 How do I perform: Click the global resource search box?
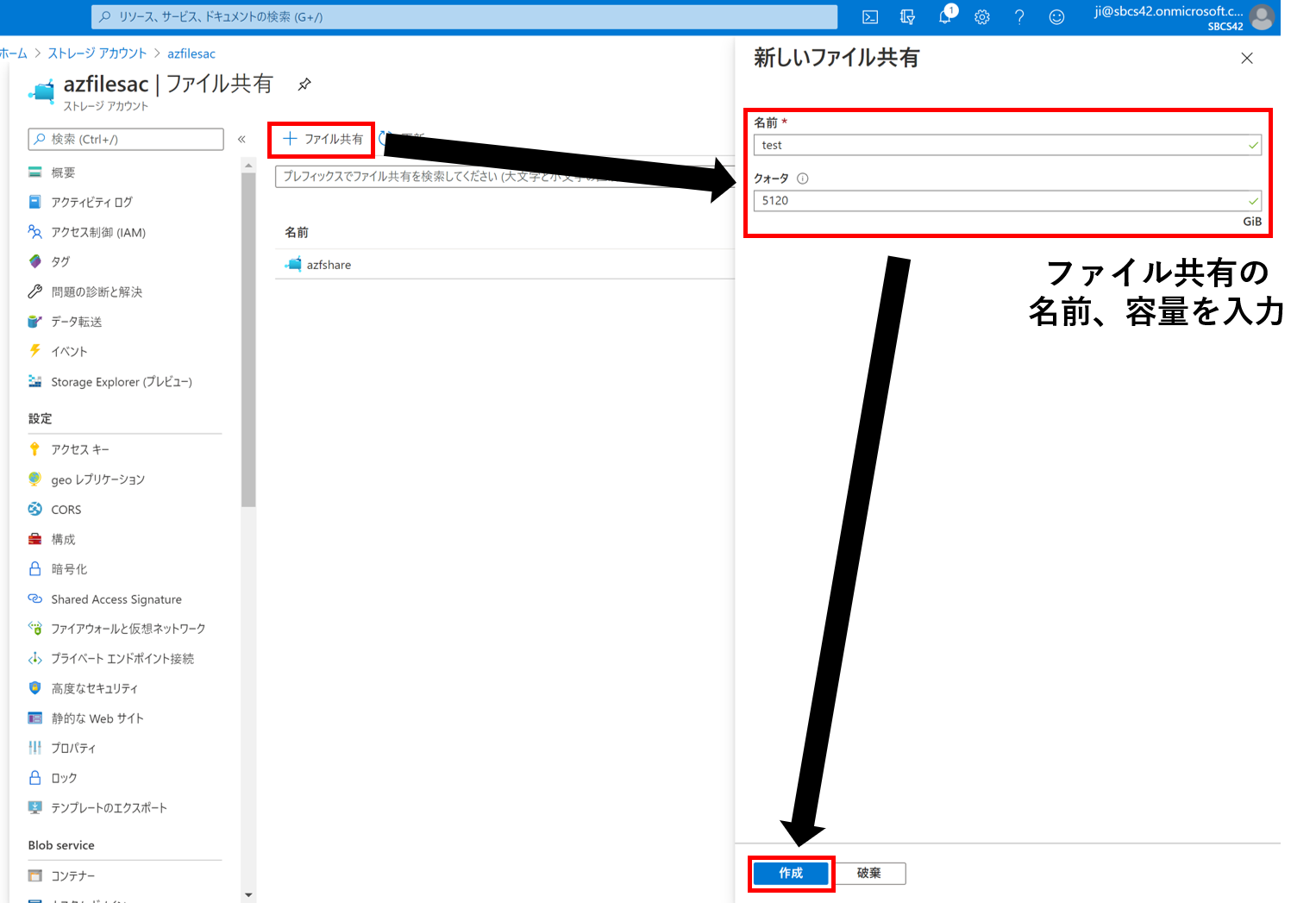[464, 16]
